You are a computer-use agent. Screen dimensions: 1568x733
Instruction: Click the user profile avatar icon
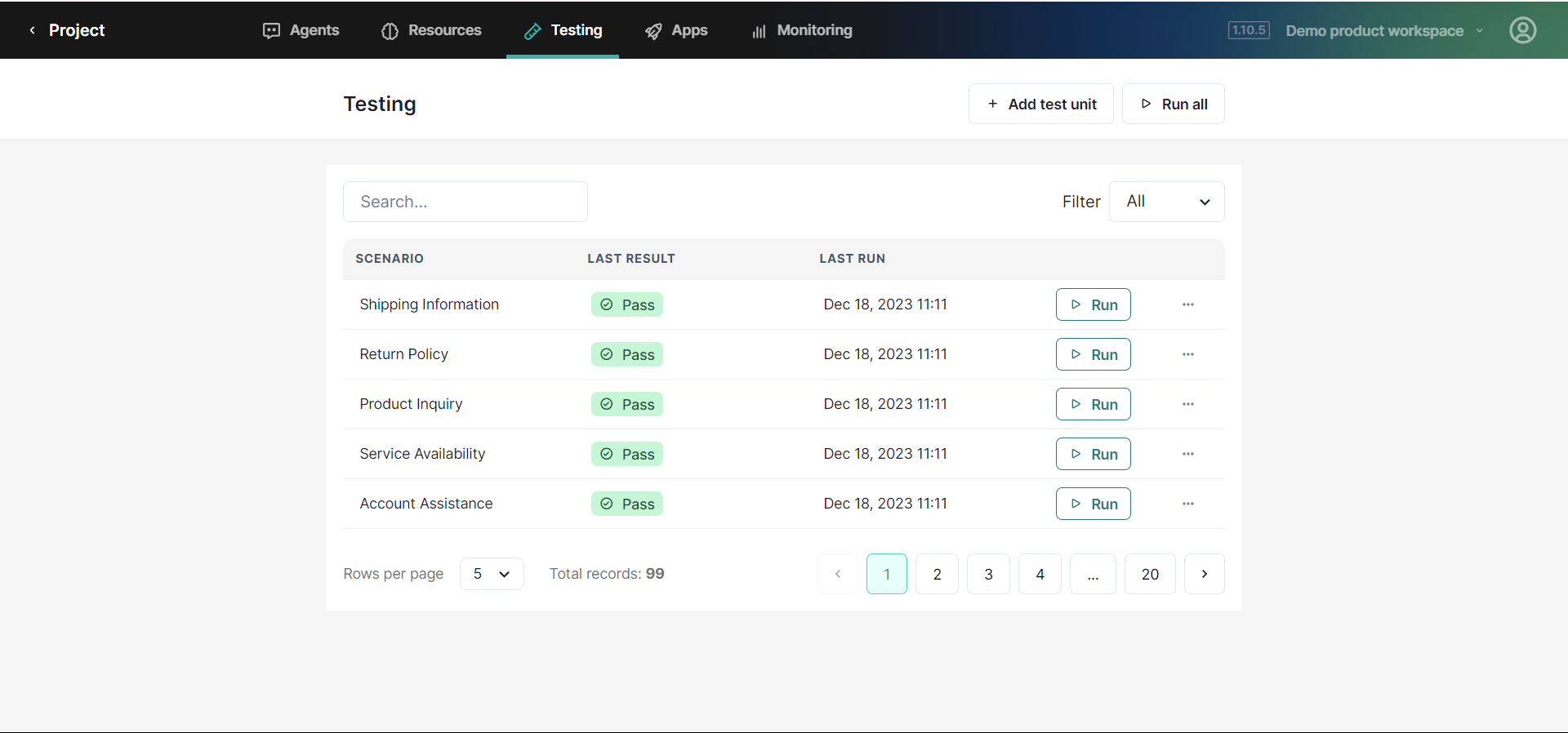[x=1522, y=30]
